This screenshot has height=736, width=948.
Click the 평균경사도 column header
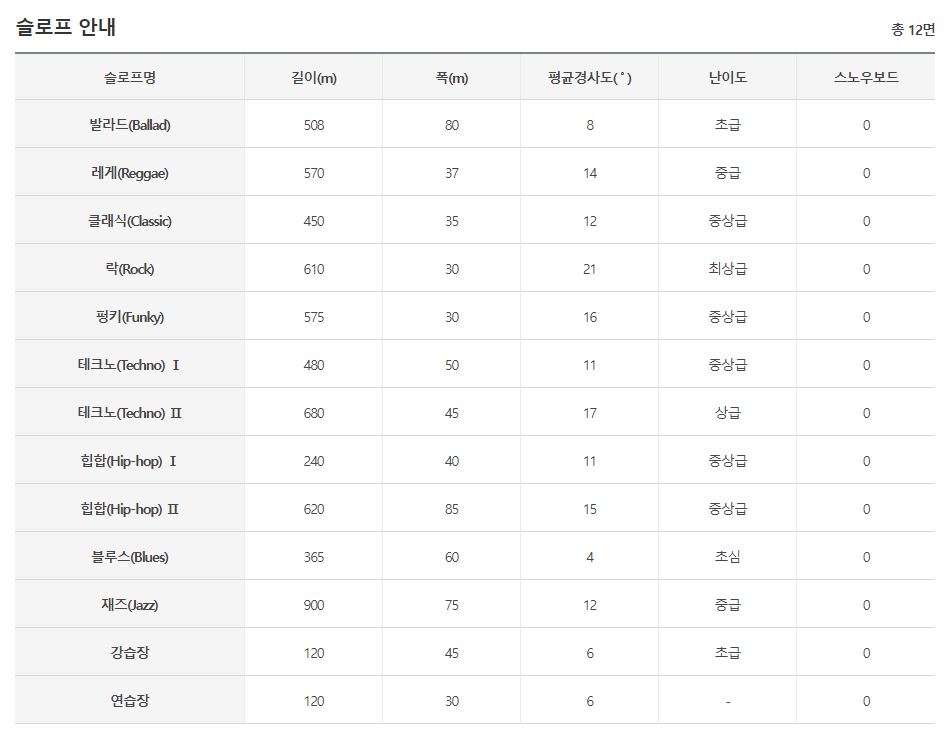[589, 77]
